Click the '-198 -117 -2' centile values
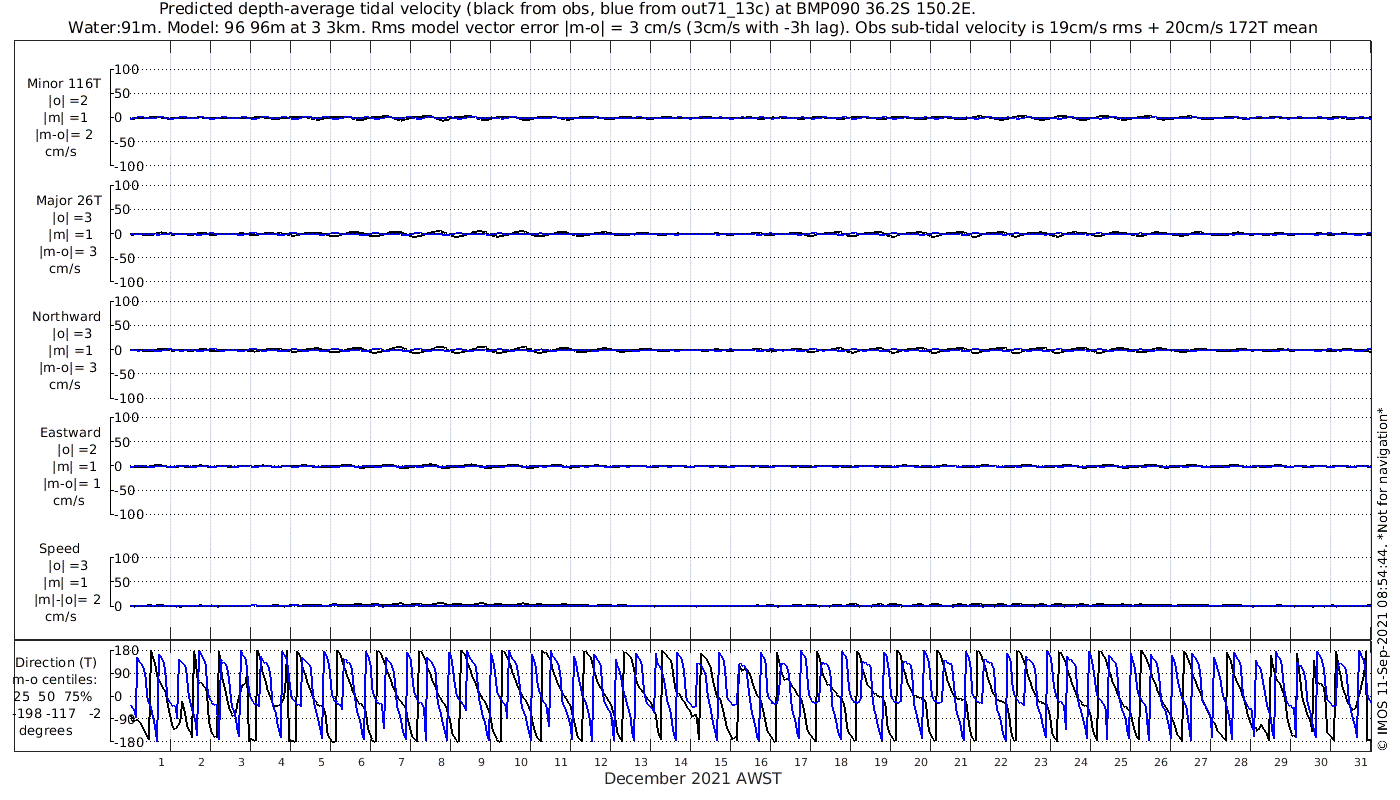This screenshot has height=800, width=1400. point(57,714)
